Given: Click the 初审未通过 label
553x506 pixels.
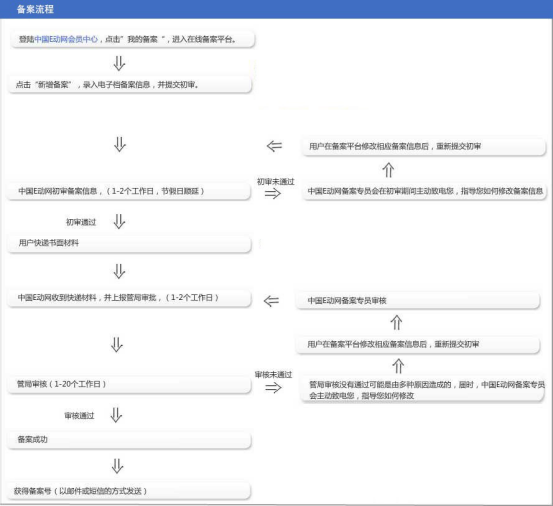Looking at the screenshot, I should pos(275,182).
